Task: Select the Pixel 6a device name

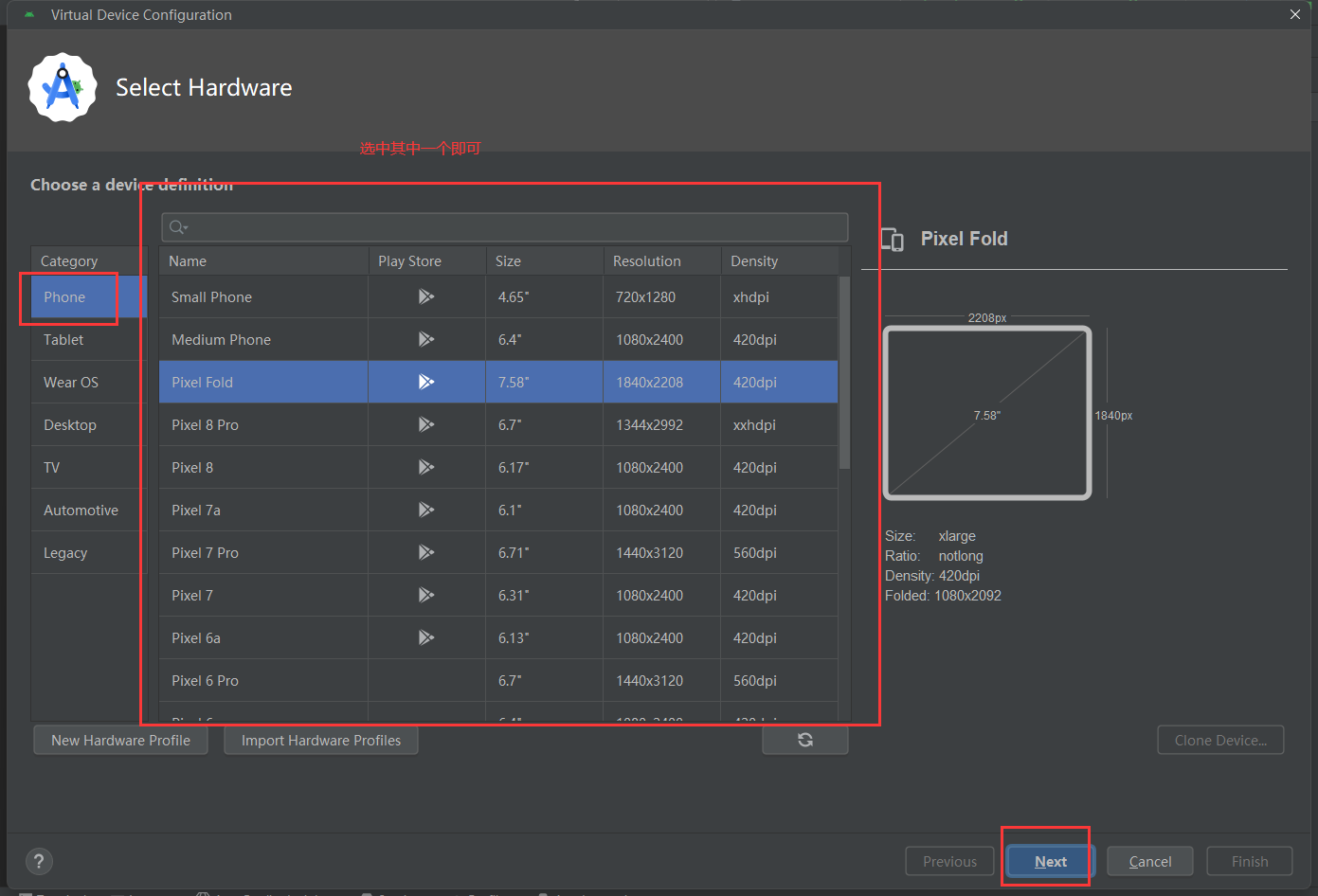Action: pos(196,637)
